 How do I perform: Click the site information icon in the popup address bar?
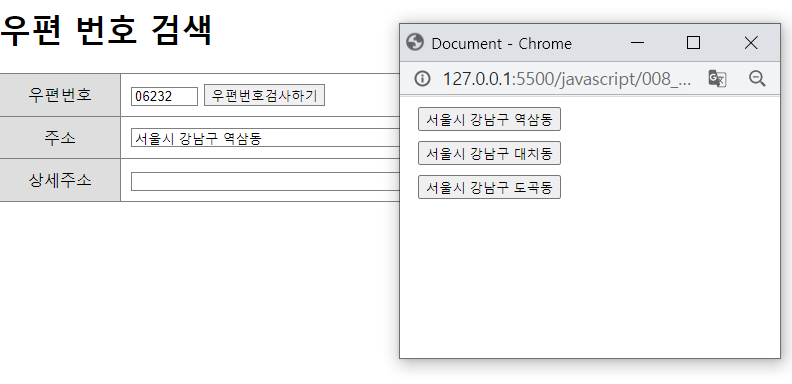pos(422,79)
